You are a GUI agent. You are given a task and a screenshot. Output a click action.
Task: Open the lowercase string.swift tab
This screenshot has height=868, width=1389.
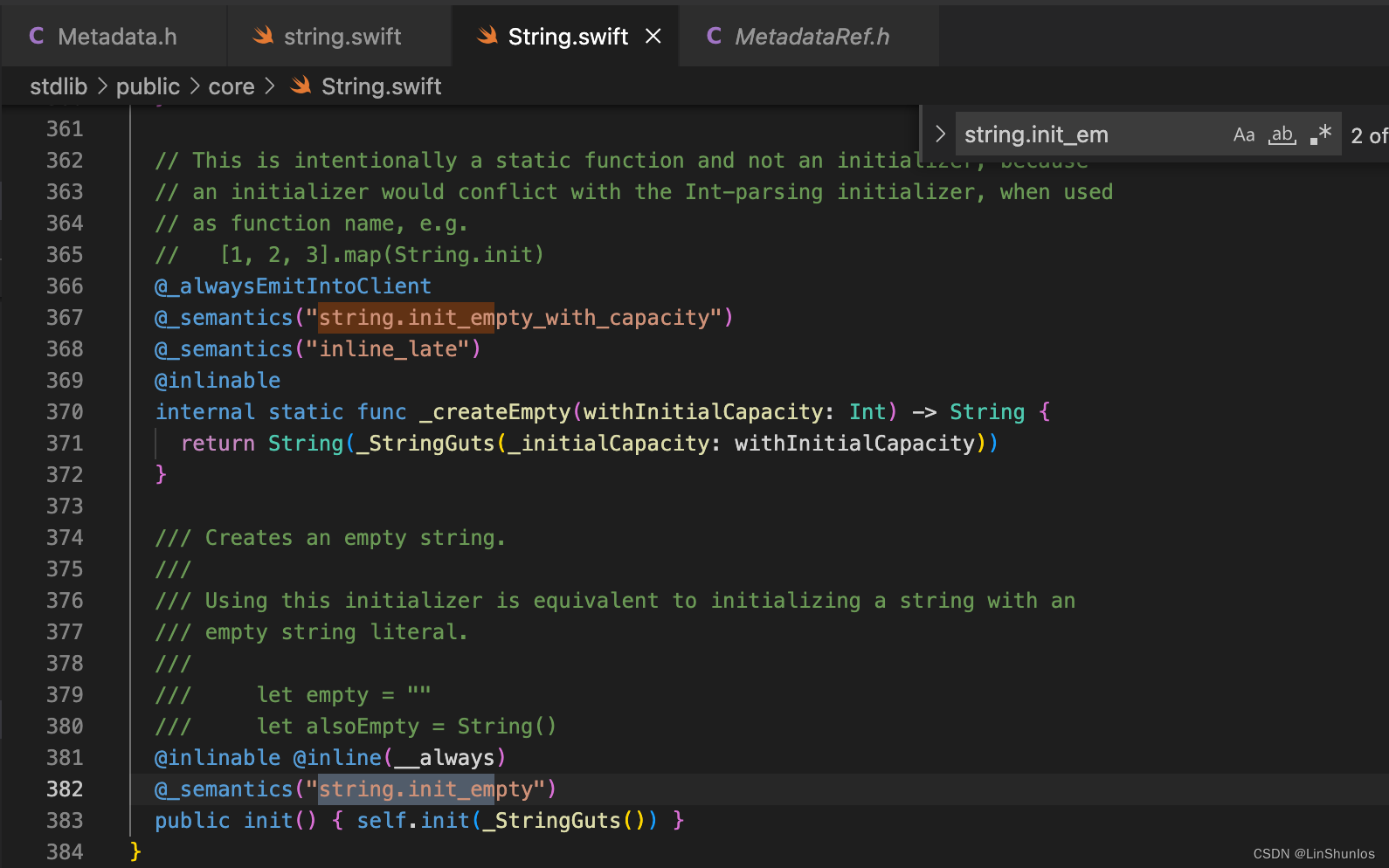point(339,36)
